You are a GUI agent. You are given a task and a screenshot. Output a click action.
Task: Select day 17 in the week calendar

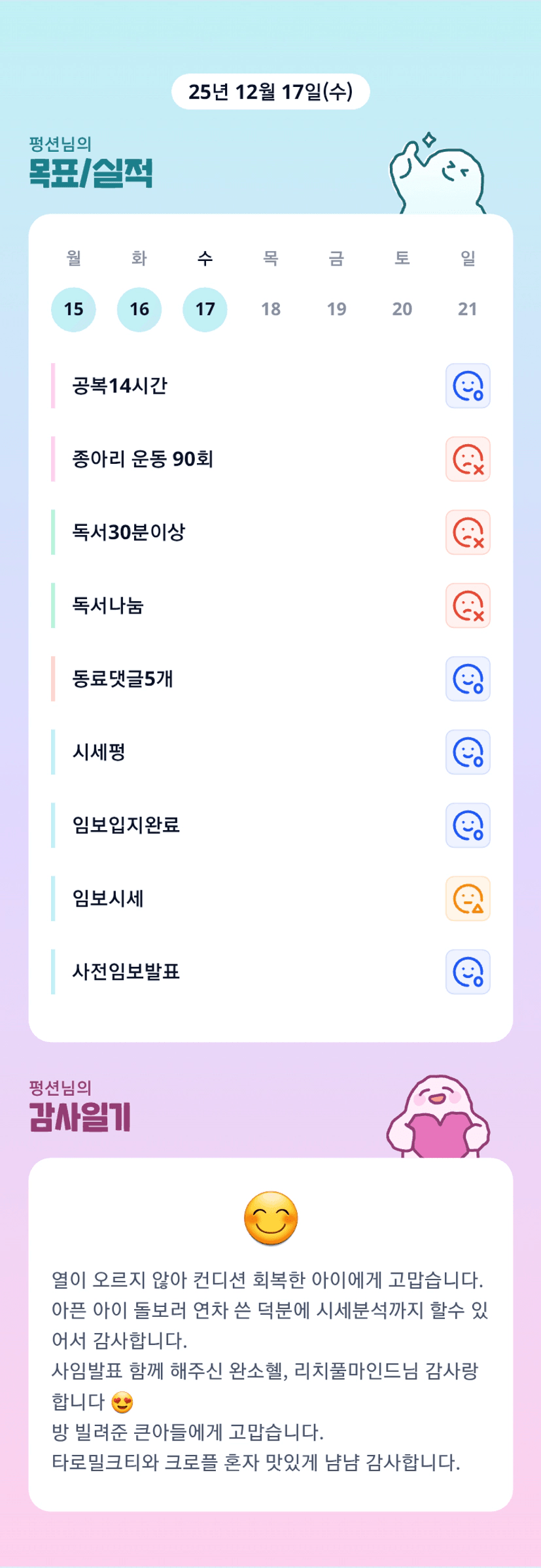click(205, 309)
